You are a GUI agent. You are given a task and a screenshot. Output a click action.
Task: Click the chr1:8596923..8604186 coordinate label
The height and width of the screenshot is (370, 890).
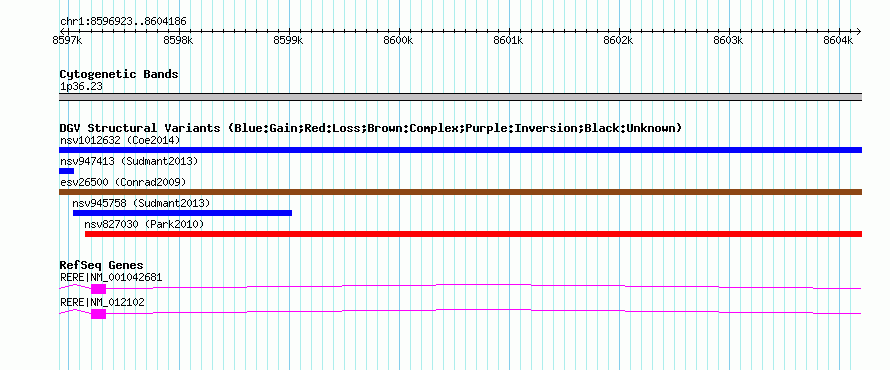pos(123,22)
